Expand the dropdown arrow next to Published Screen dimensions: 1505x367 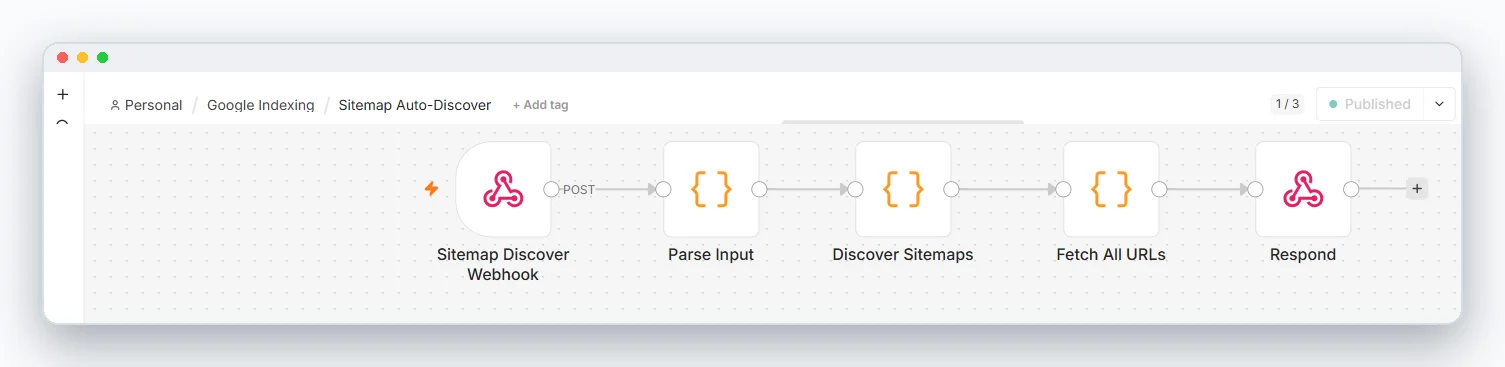[x=1438, y=104]
